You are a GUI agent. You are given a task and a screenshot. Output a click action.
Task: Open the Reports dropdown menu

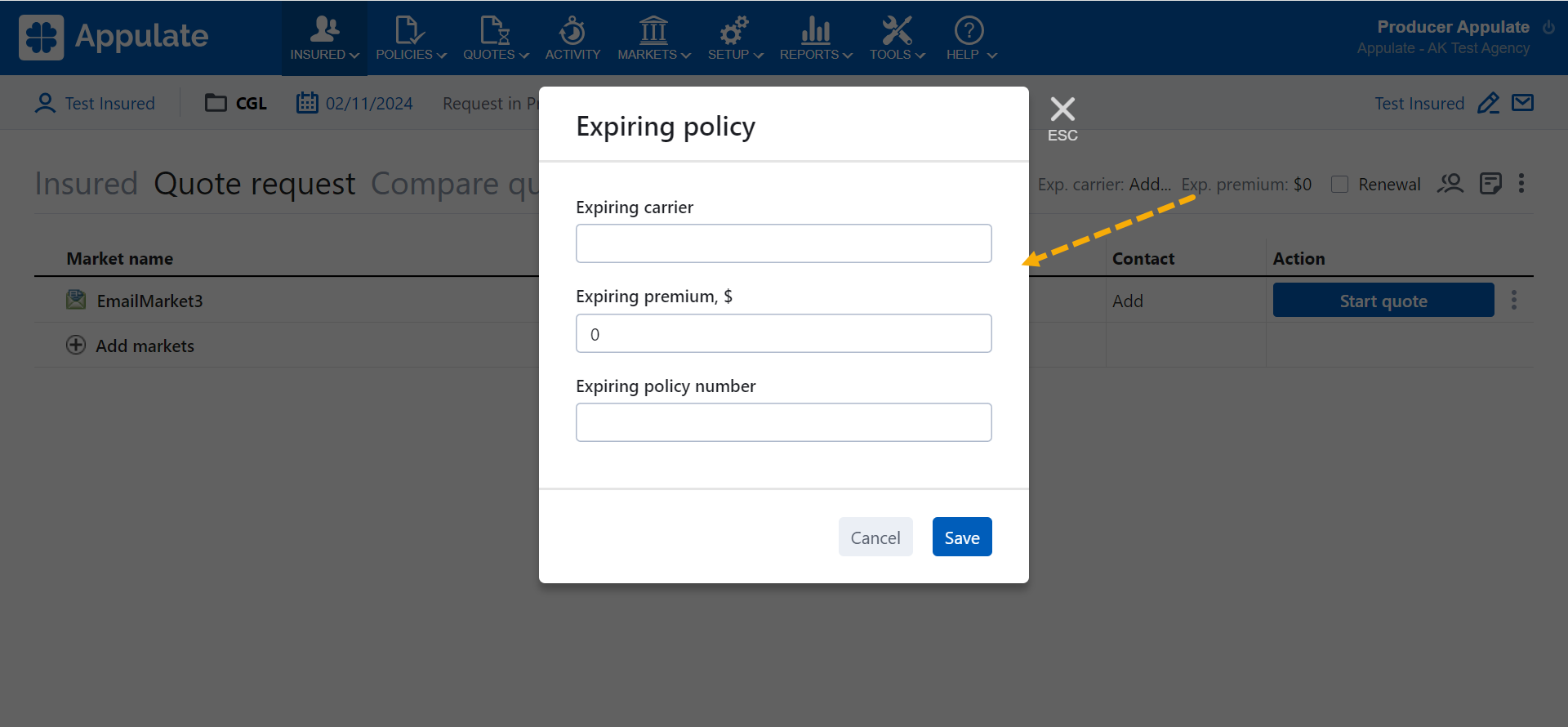point(815,38)
